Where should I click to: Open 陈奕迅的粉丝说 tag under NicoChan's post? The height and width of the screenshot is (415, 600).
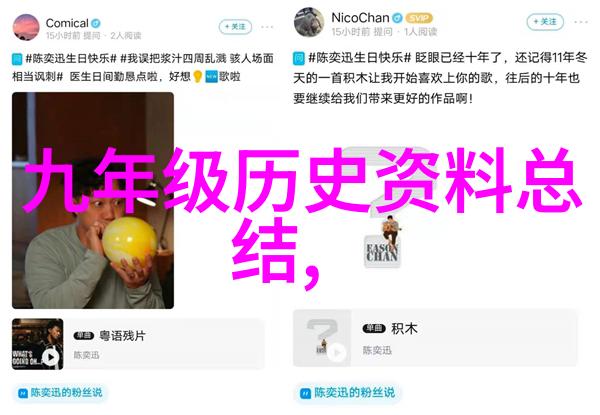pyautogui.click(x=347, y=392)
